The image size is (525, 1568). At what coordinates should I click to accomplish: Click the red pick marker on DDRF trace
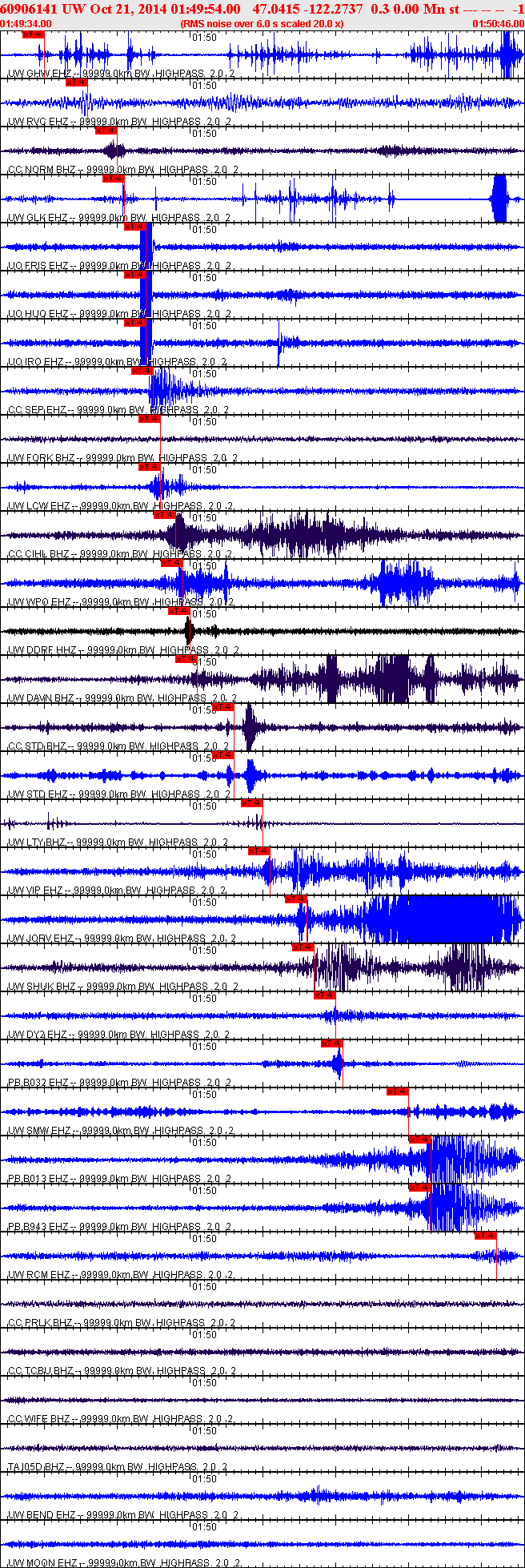pos(178,611)
